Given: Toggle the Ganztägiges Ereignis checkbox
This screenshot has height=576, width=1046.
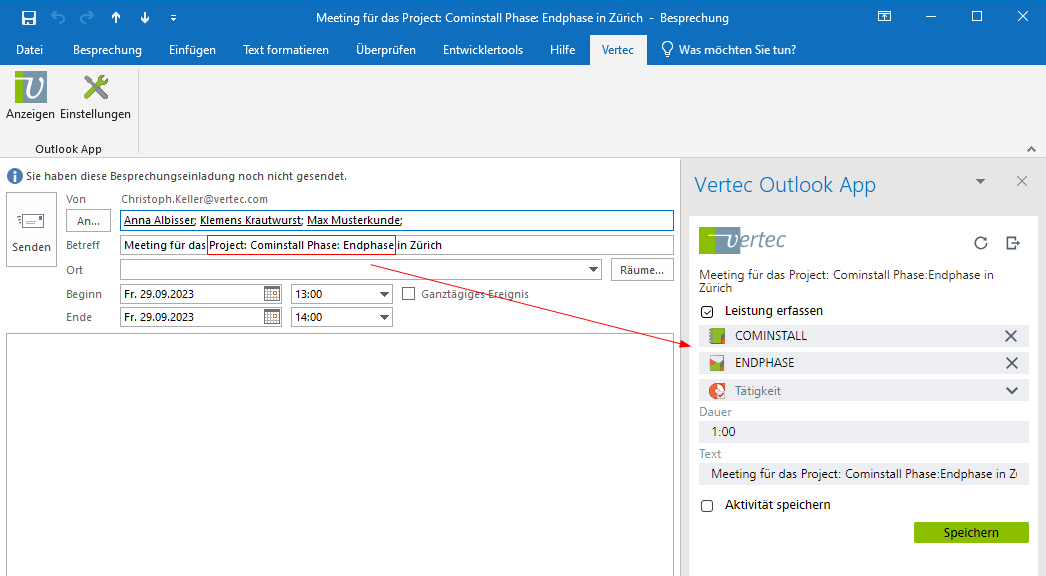Looking at the screenshot, I should click(x=408, y=294).
